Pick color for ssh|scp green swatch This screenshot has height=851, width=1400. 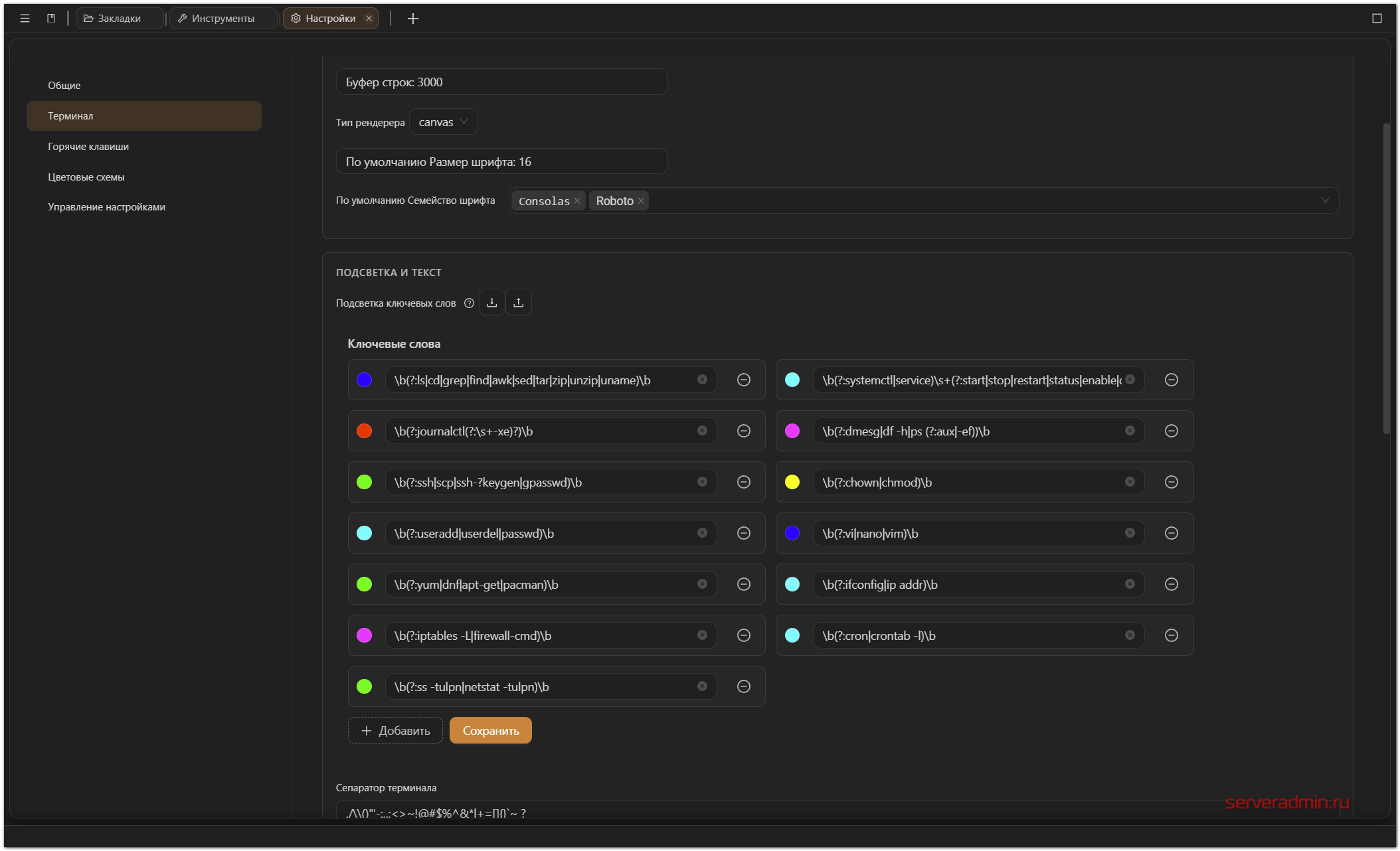click(x=364, y=482)
